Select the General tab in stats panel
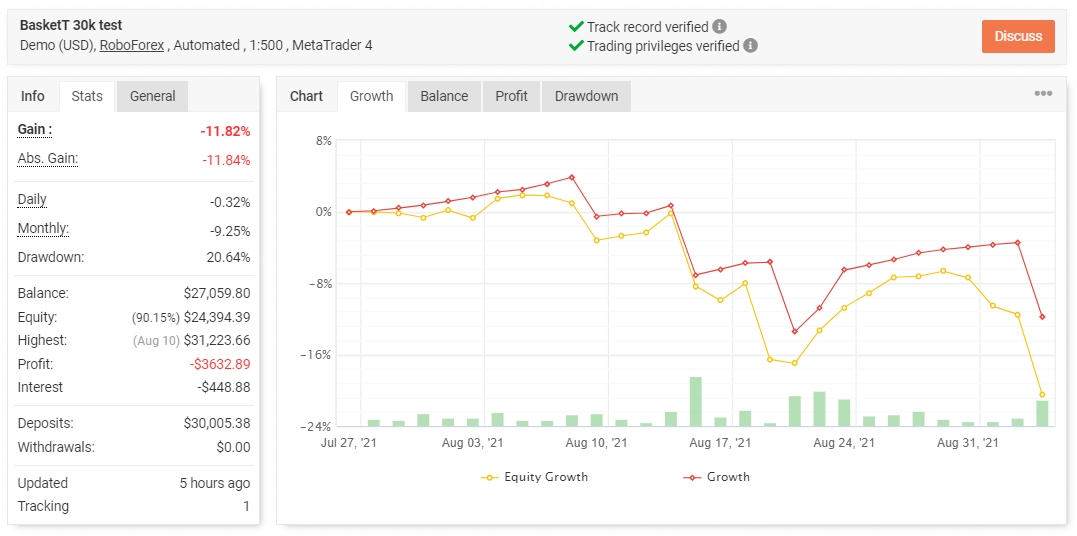Viewport: 1077px width, 536px height. [152, 96]
